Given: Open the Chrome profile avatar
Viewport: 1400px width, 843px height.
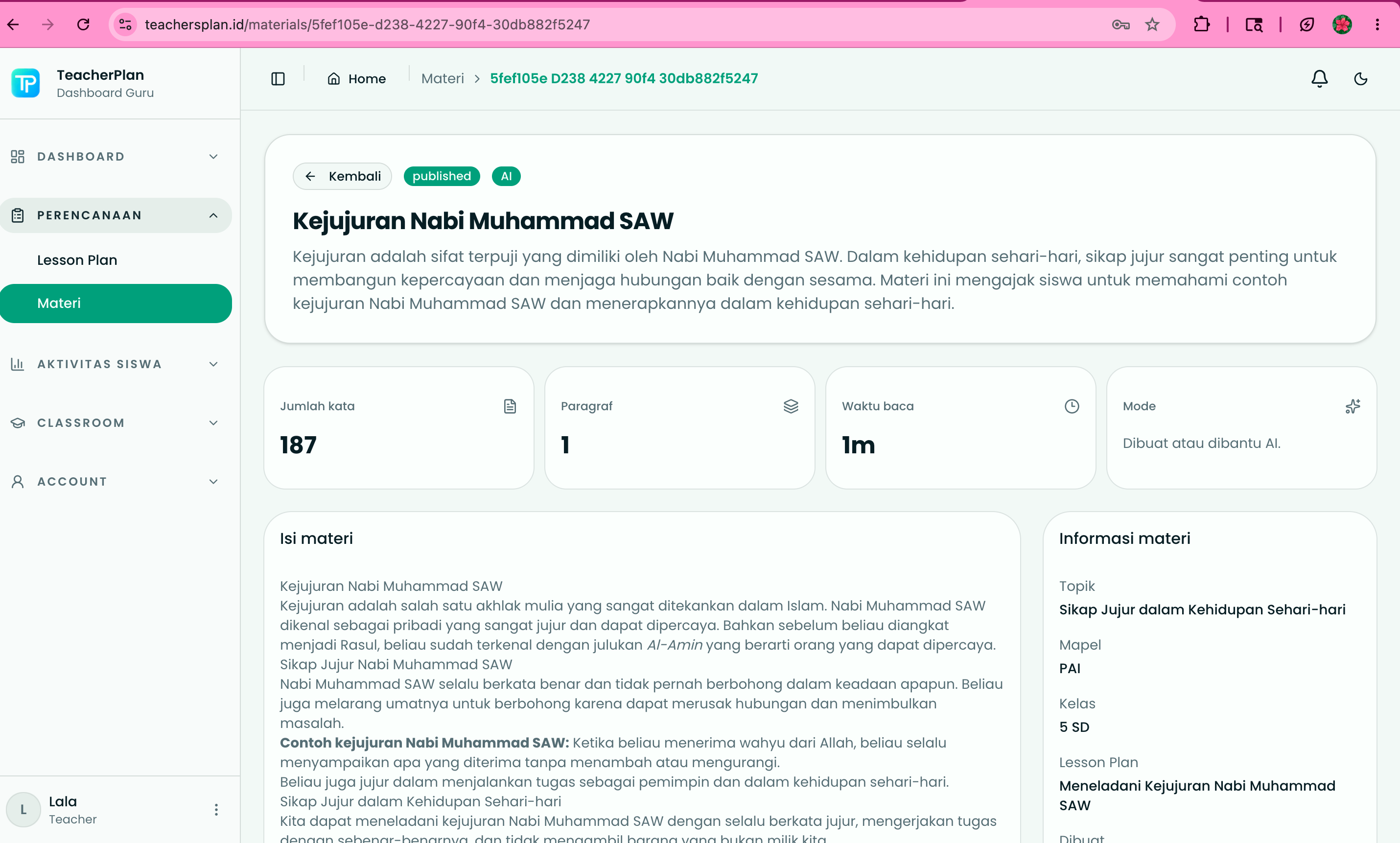Looking at the screenshot, I should pyautogui.click(x=1342, y=24).
